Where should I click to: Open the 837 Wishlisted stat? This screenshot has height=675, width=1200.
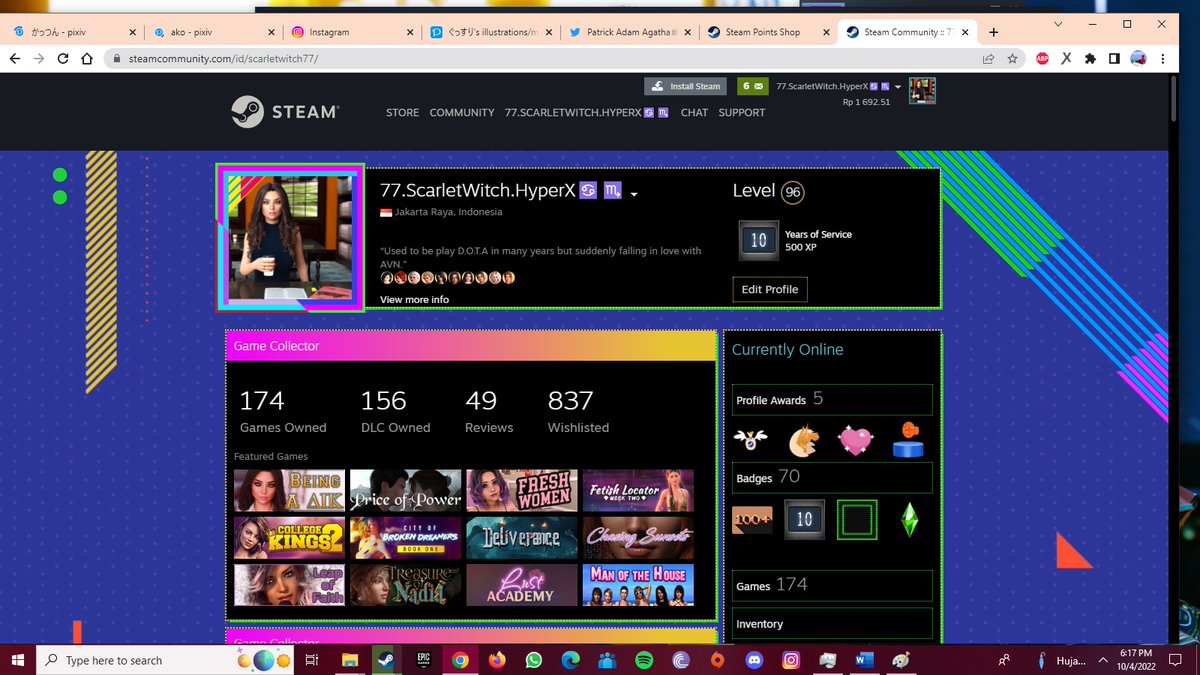click(578, 411)
